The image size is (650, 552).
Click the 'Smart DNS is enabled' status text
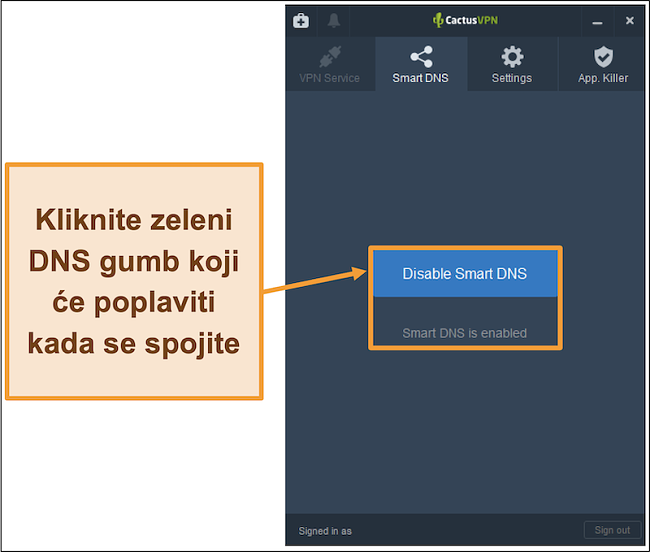point(465,333)
